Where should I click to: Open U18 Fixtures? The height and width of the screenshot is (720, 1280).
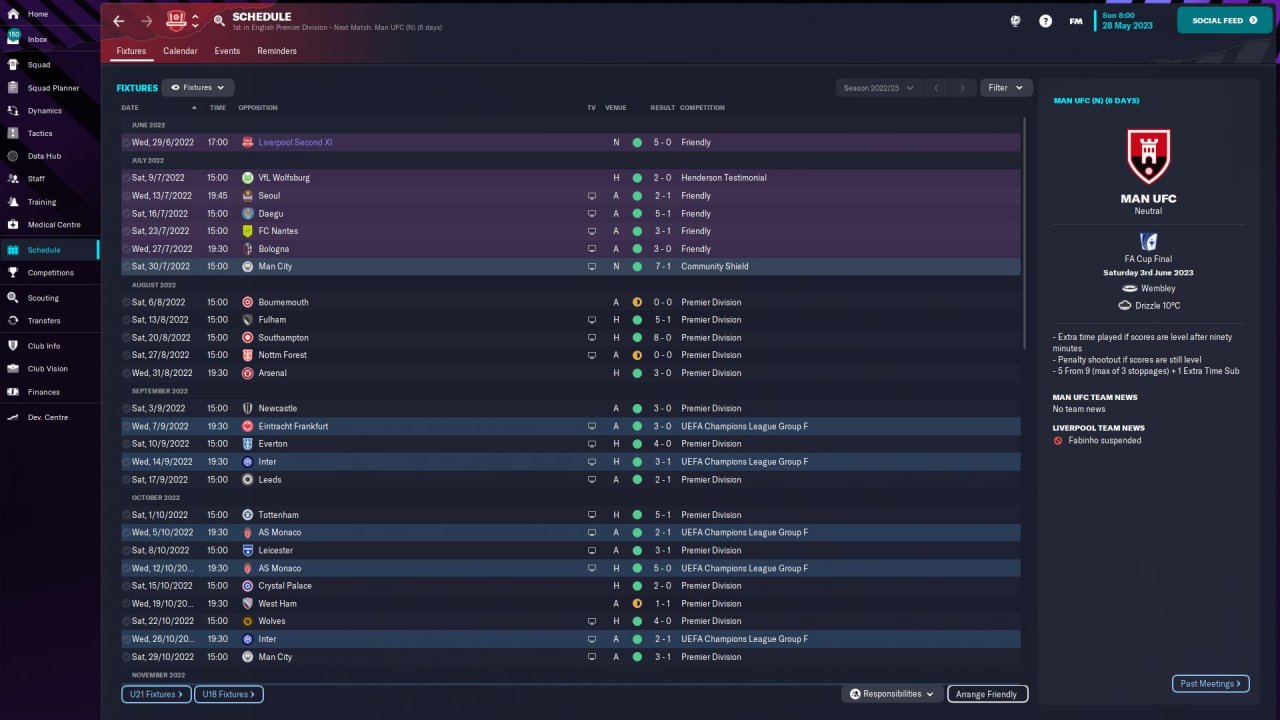click(229, 694)
